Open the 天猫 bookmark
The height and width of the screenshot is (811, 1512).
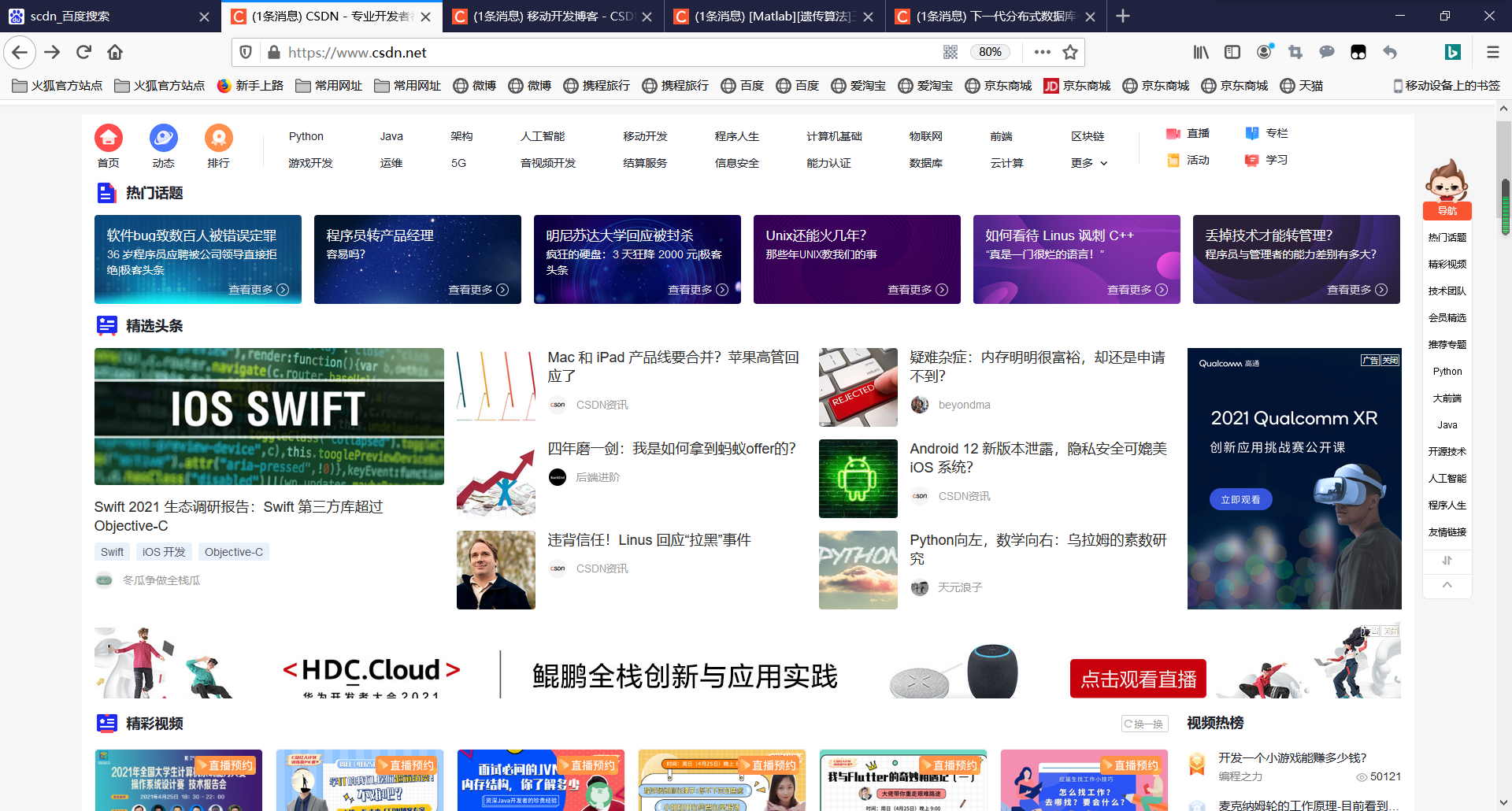tap(1302, 85)
